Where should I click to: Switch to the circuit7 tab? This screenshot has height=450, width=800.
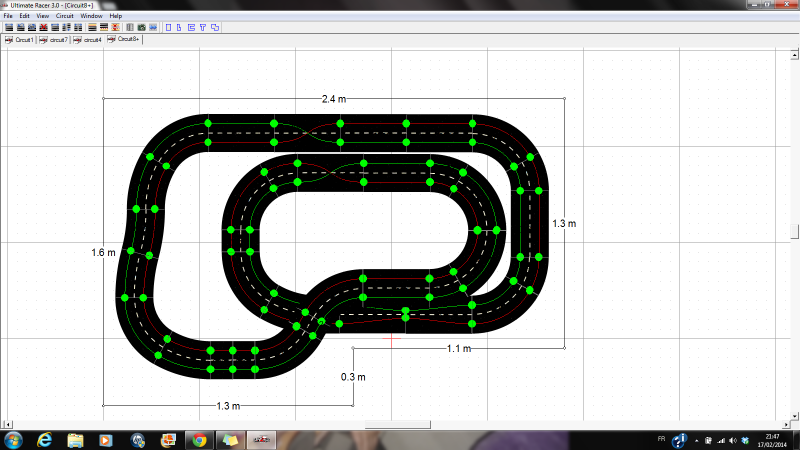(58, 40)
